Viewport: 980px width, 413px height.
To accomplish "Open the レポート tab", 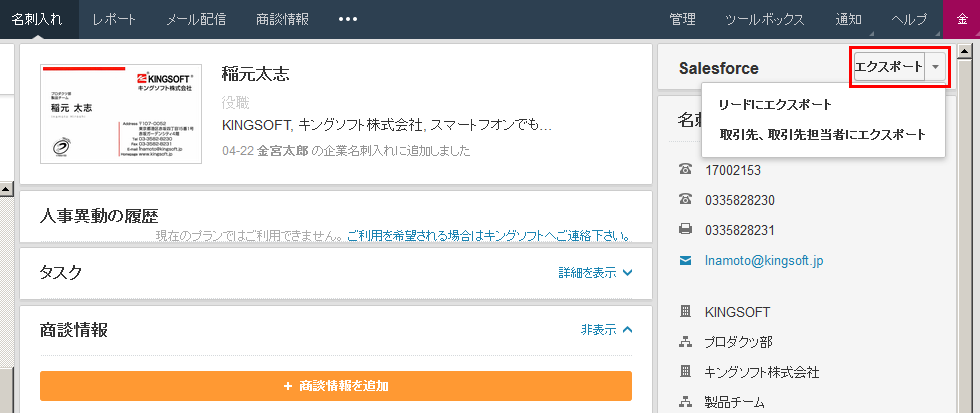I will [x=114, y=19].
